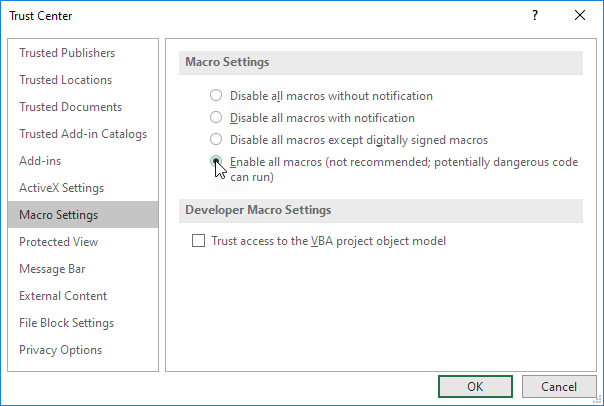Switch to Trusted Locations section
This screenshot has width=604, height=406.
(65, 80)
